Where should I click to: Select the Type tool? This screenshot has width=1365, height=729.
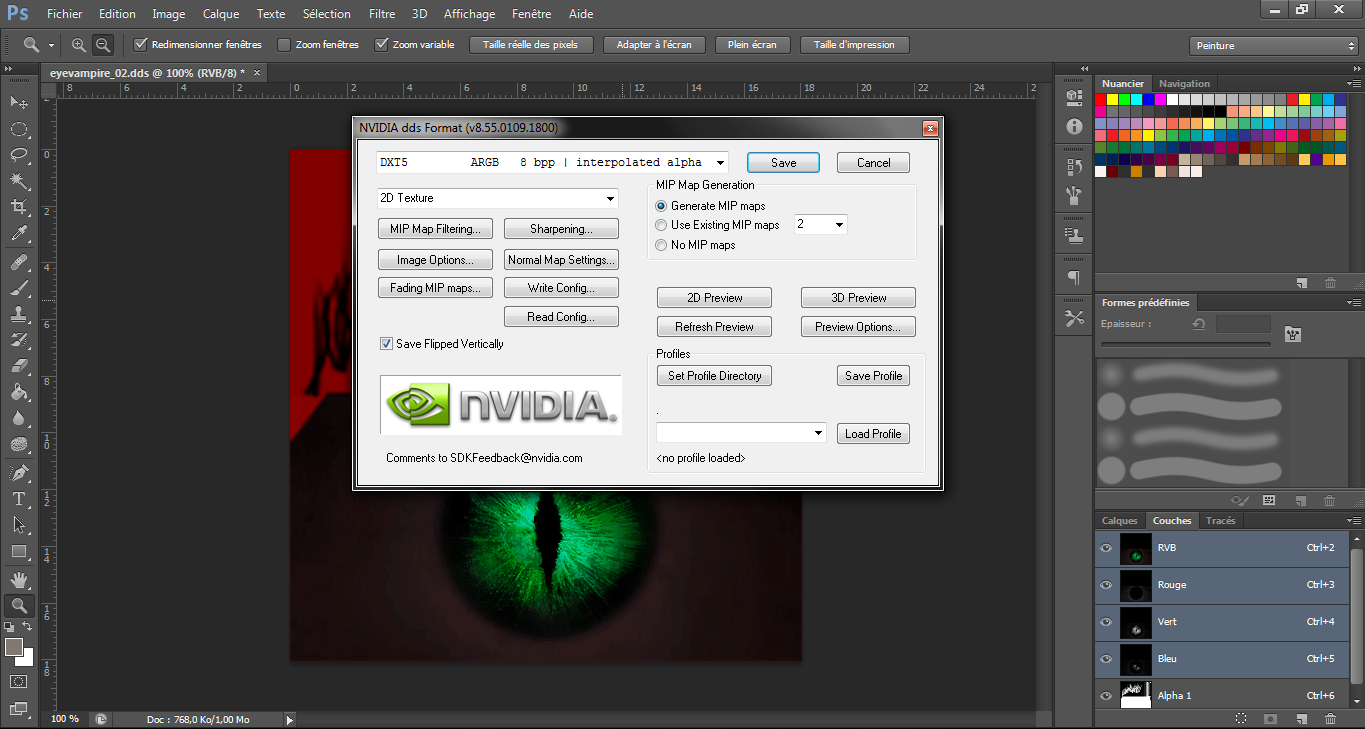coord(20,499)
